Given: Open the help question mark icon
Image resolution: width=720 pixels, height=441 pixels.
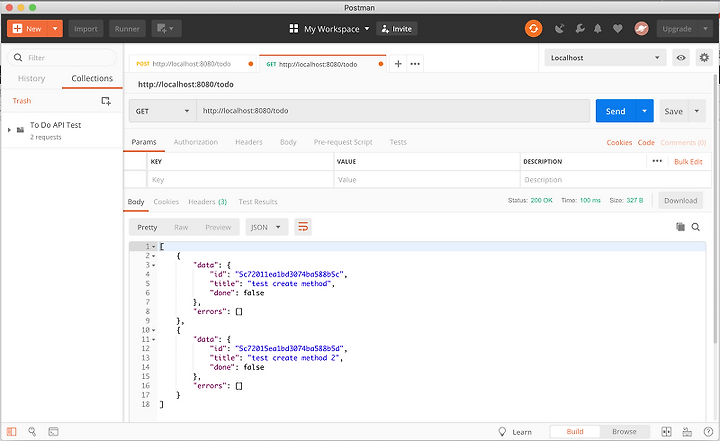Looking at the screenshot, I should point(708,431).
